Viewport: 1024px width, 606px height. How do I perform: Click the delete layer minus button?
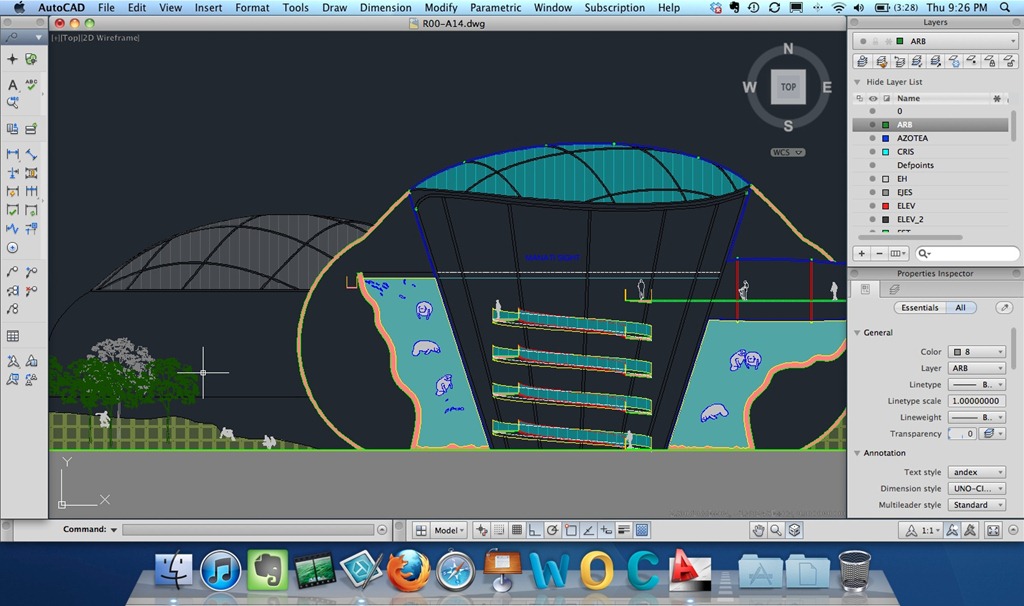pyautogui.click(x=879, y=254)
